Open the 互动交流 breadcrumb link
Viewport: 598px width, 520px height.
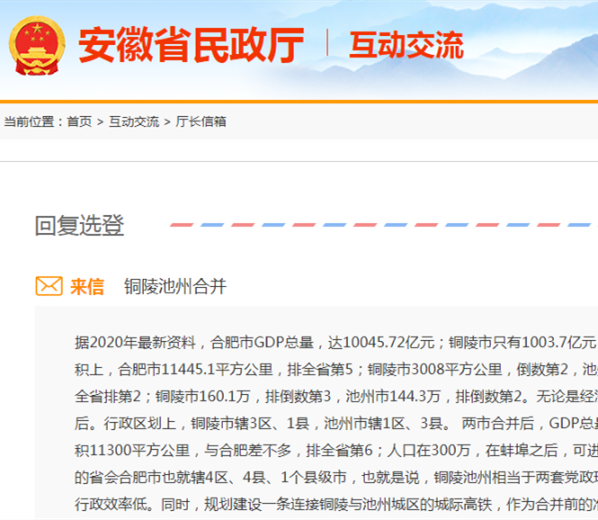(133, 122)
